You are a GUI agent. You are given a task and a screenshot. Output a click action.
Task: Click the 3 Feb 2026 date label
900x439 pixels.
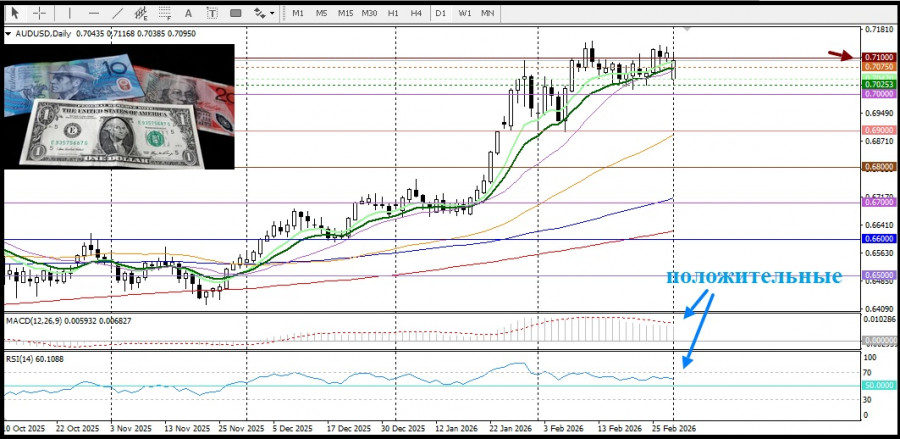(x=564, y=429)
